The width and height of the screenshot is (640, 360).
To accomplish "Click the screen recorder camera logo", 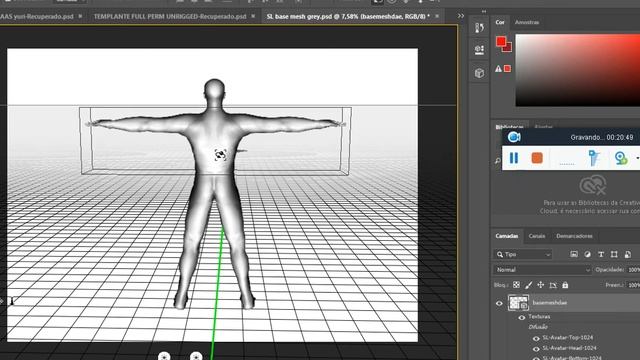I will click(x=514, y=137).
